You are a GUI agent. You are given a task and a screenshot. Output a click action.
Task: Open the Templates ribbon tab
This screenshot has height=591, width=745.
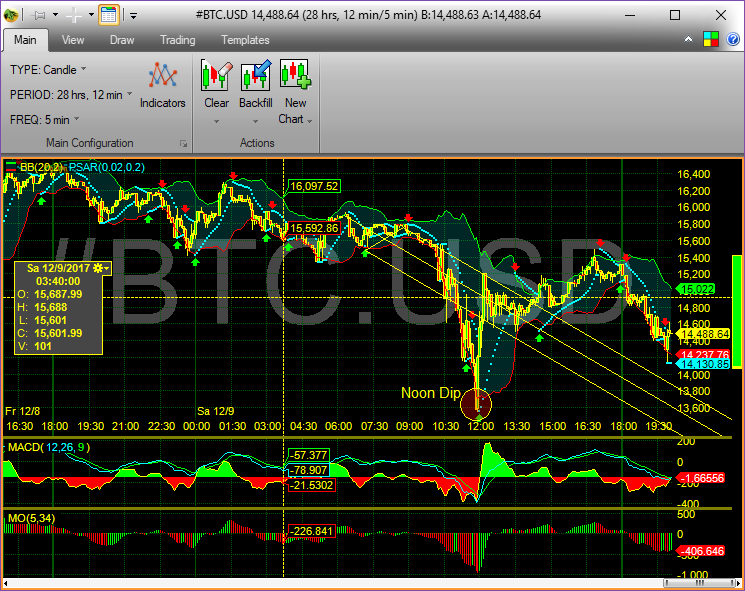(x=245, y=40)
